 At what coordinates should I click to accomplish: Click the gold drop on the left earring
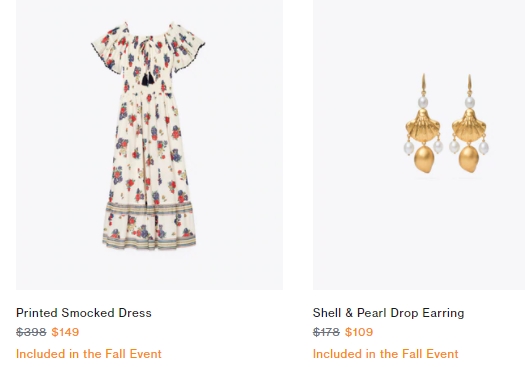click(424, 159)
